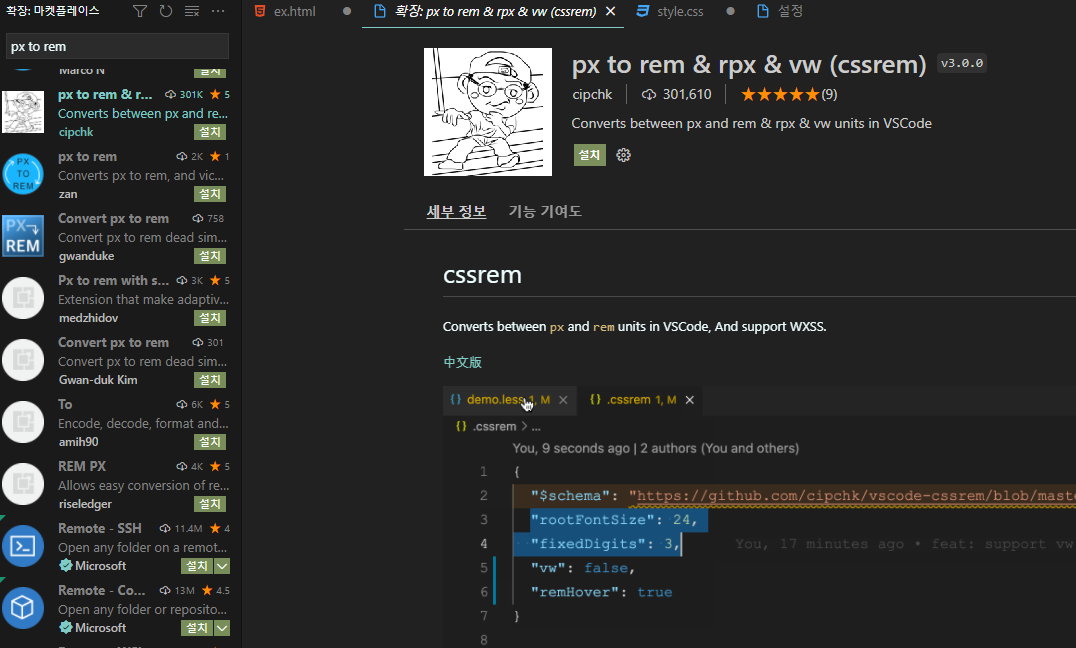This screenshot has width=1076, height=648.
Task: Refresh the extension marketplace list
Action: point(166,11)
